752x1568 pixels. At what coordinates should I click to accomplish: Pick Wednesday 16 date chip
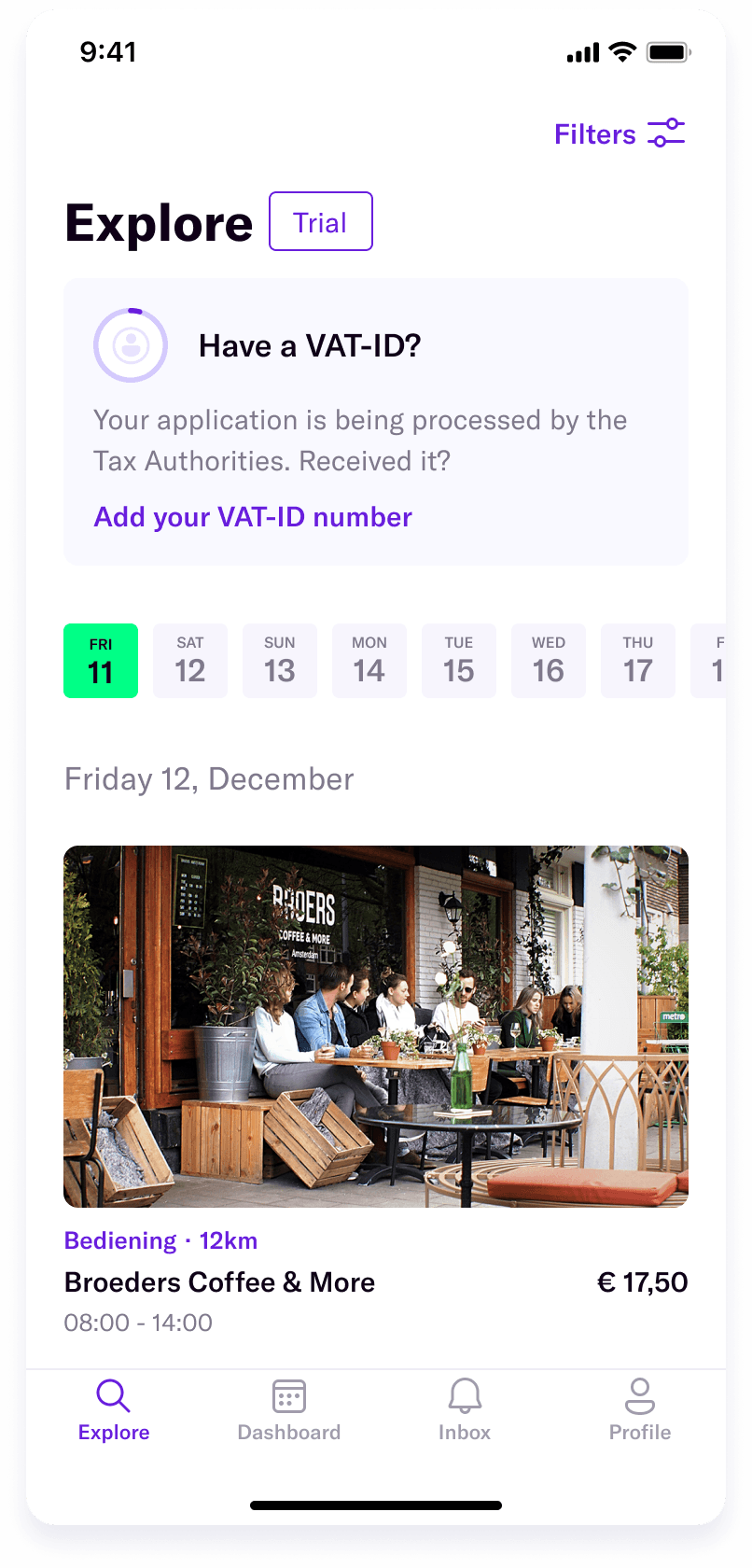coord(549,661)
